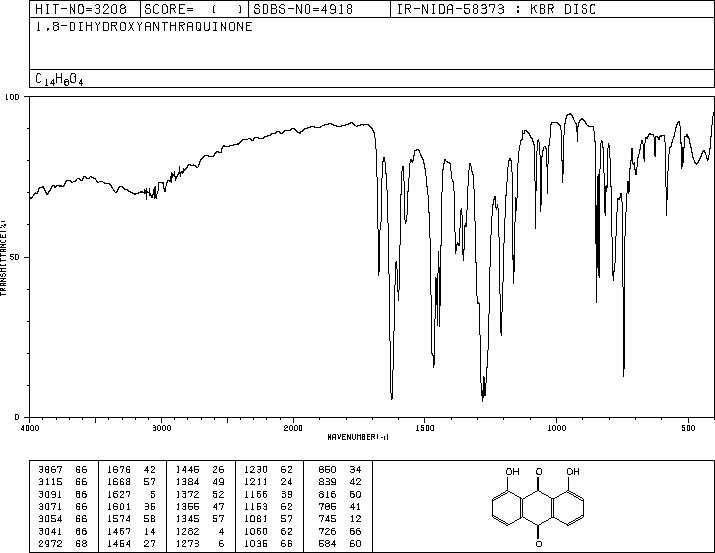Click the 3115 peak table entry
The height and width of the screenshot is (553, 715).
click(62, 482)
